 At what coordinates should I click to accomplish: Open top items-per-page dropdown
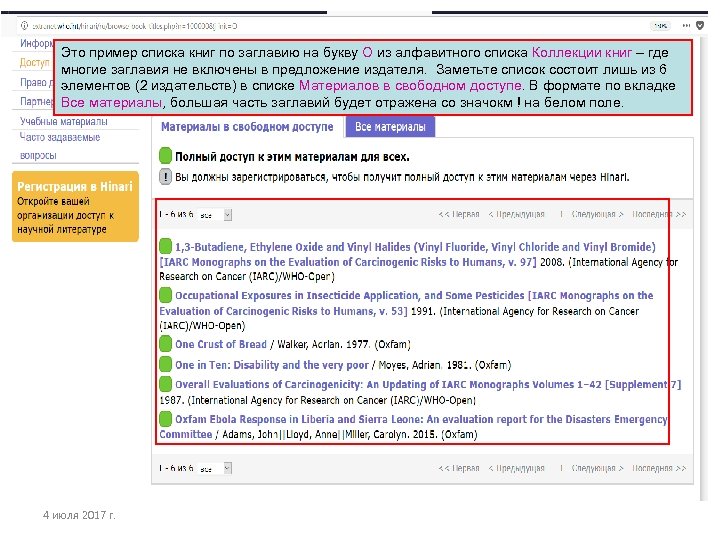click(215, 214)
